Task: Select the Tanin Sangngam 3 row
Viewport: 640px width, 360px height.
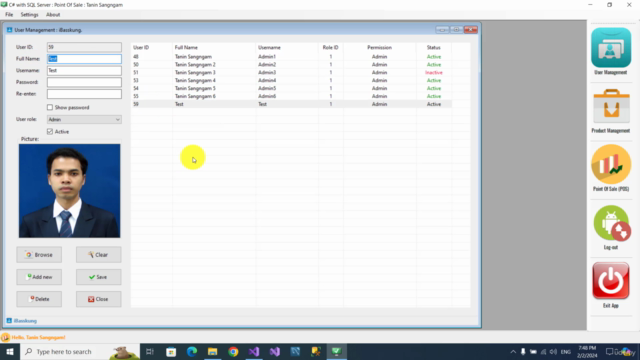Action: [291, 73]
